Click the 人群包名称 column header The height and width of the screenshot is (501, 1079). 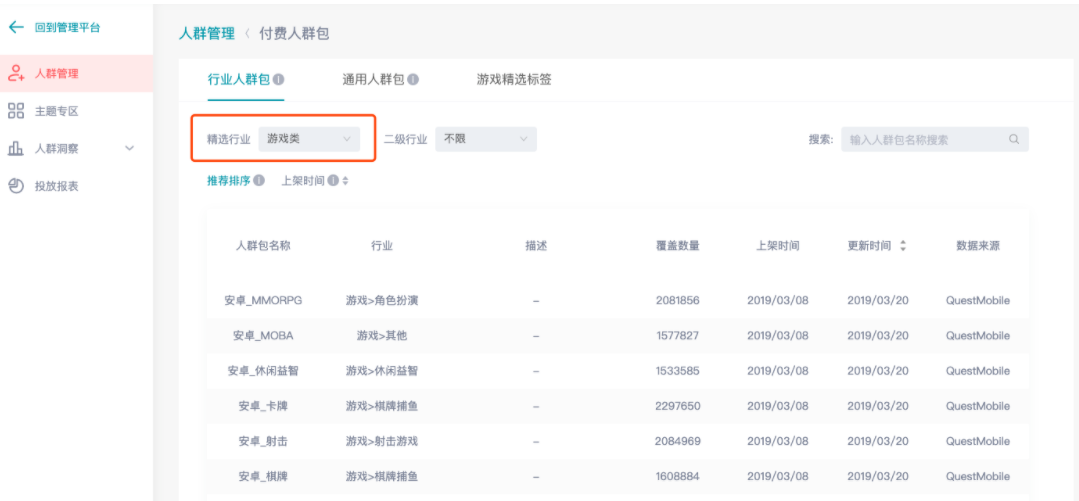263,246
